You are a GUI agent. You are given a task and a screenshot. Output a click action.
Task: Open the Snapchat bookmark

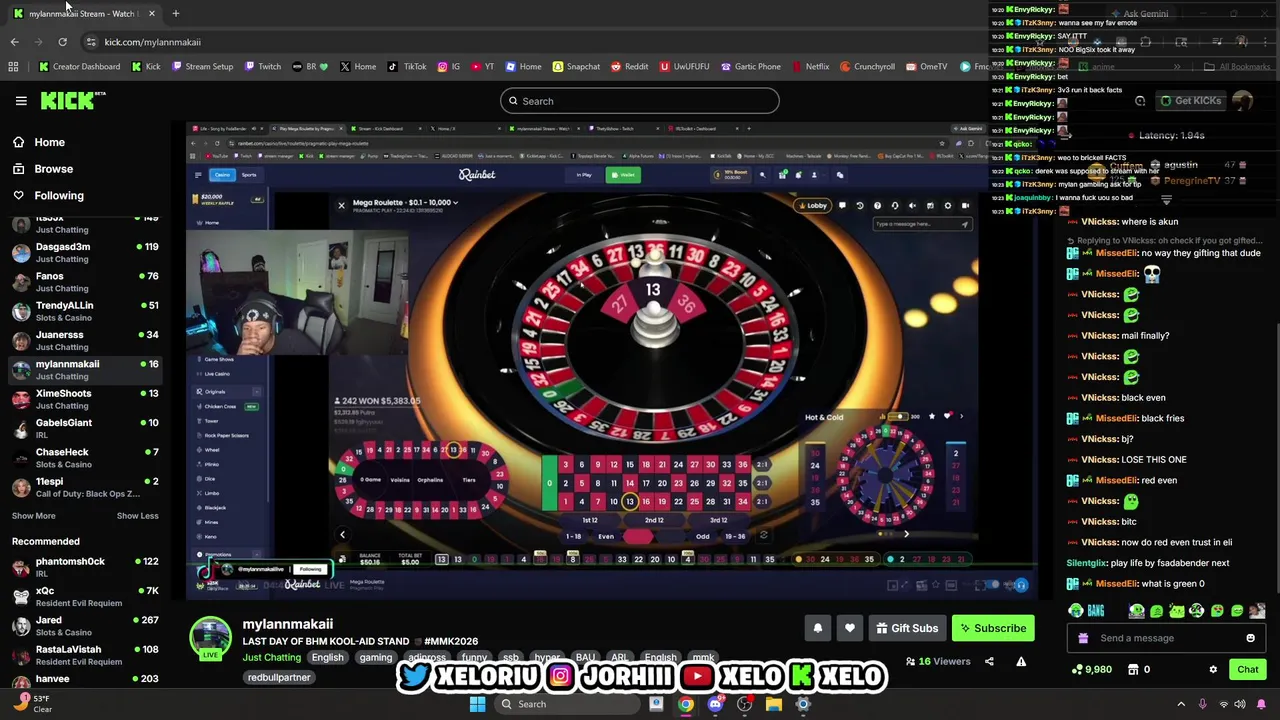click(x=576, y=67)
